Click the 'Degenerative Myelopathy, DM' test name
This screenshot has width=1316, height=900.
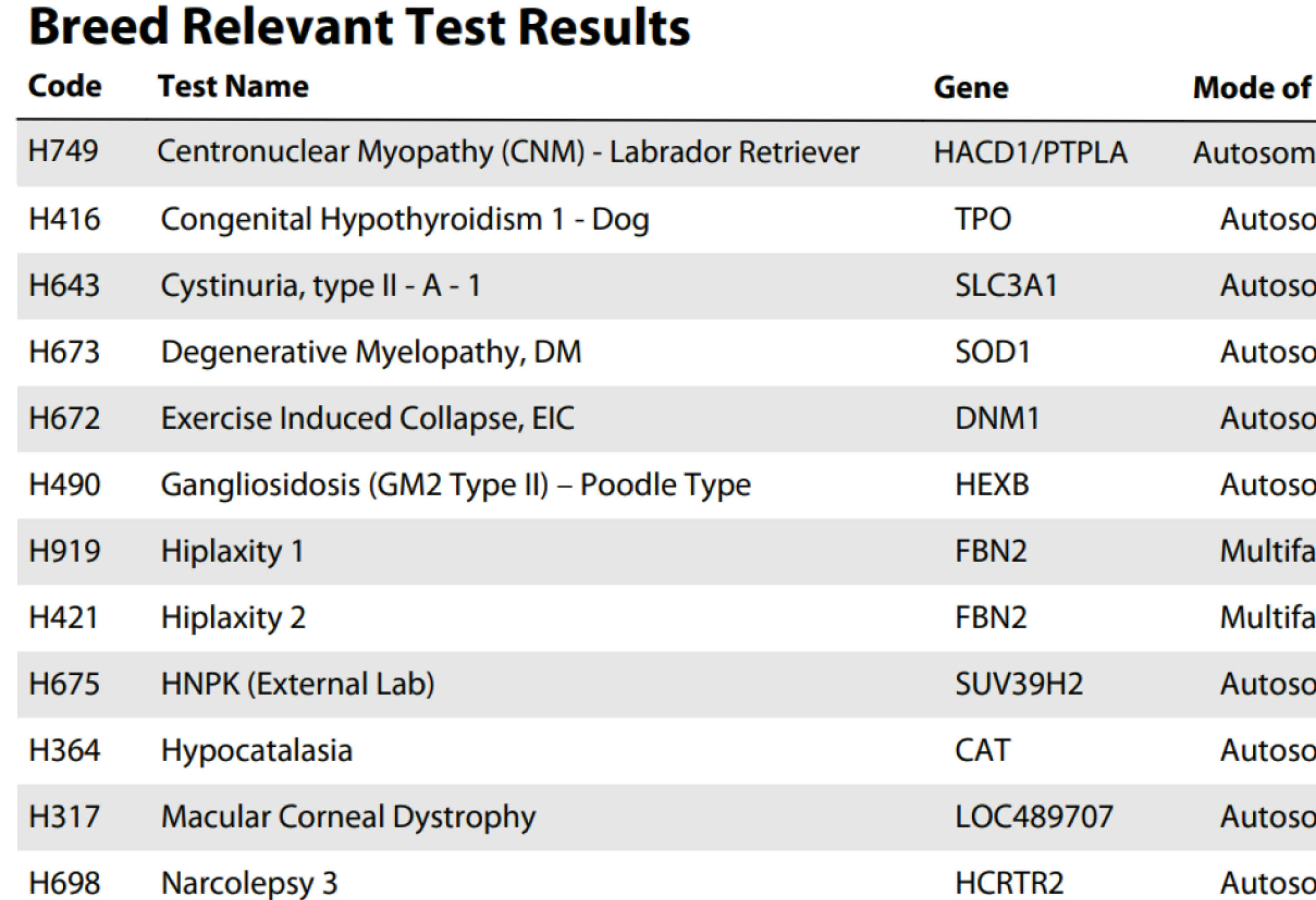[372, 352]
